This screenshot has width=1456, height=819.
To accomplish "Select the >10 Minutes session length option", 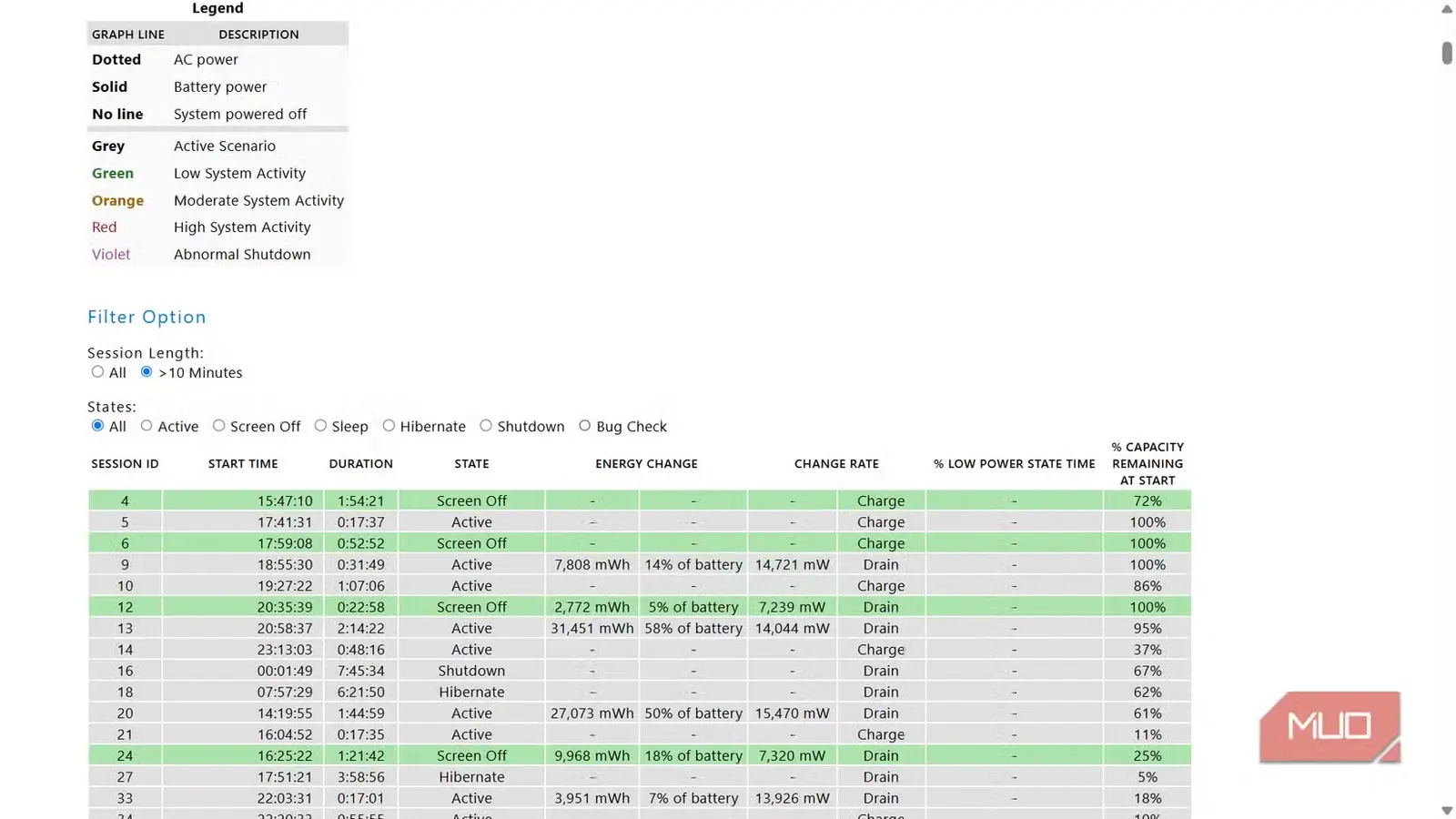I will (x=147, y=372).
